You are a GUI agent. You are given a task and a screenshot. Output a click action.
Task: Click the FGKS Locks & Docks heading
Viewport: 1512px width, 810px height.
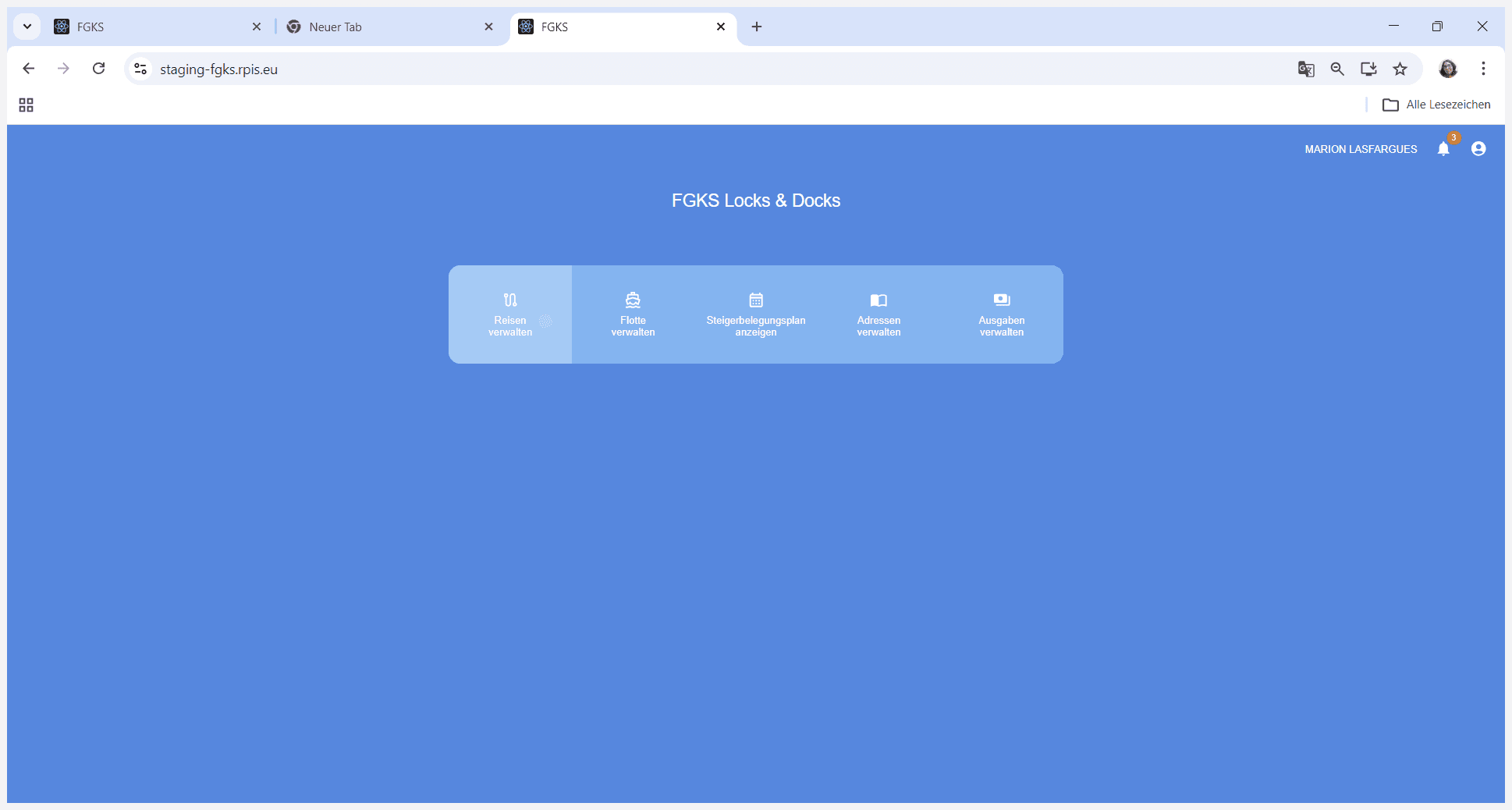(756, 201)
